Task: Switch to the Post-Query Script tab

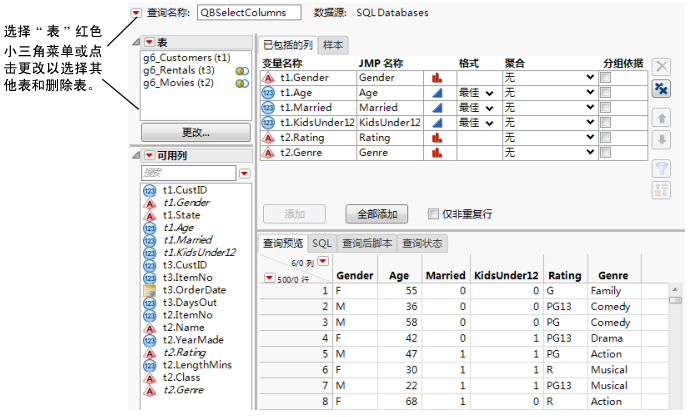Action: [x=367, y=244]
